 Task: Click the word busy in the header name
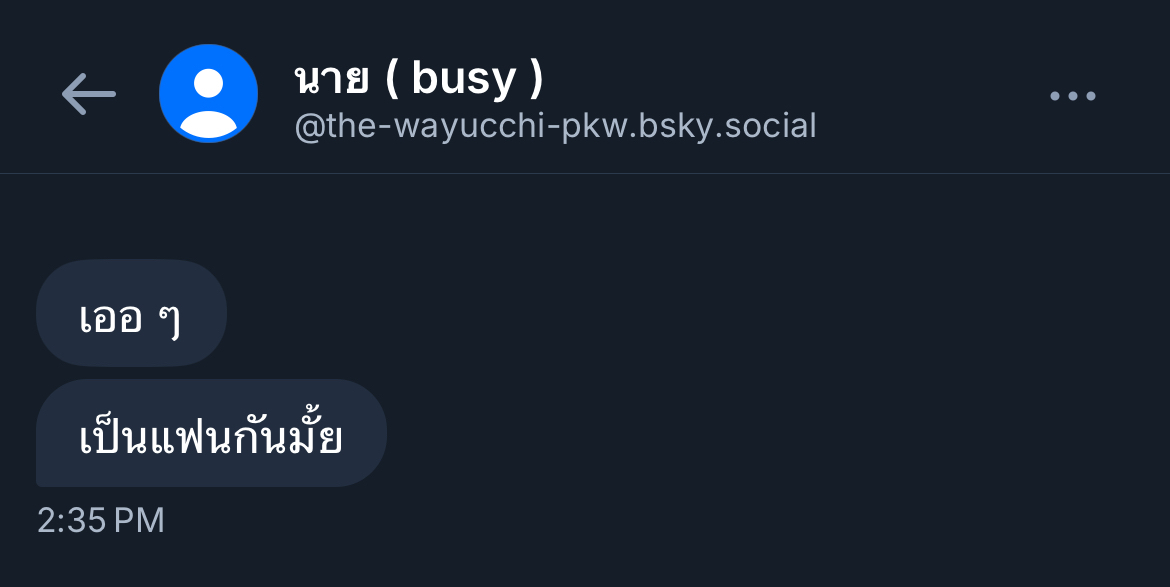463,79
